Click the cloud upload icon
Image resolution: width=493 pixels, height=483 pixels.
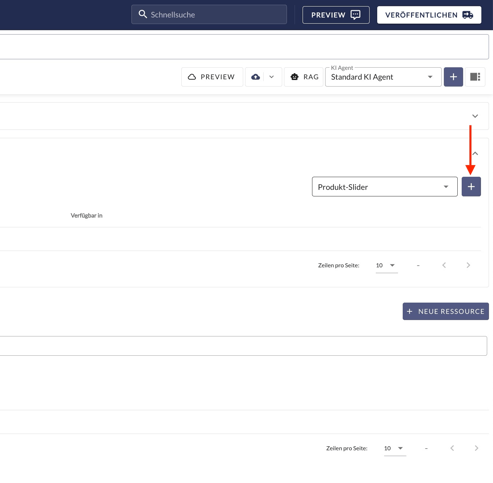point(256,77)
